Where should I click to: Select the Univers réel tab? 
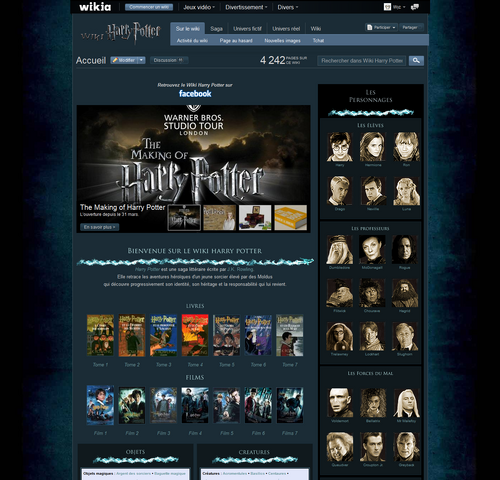click(x=286, y=29)
